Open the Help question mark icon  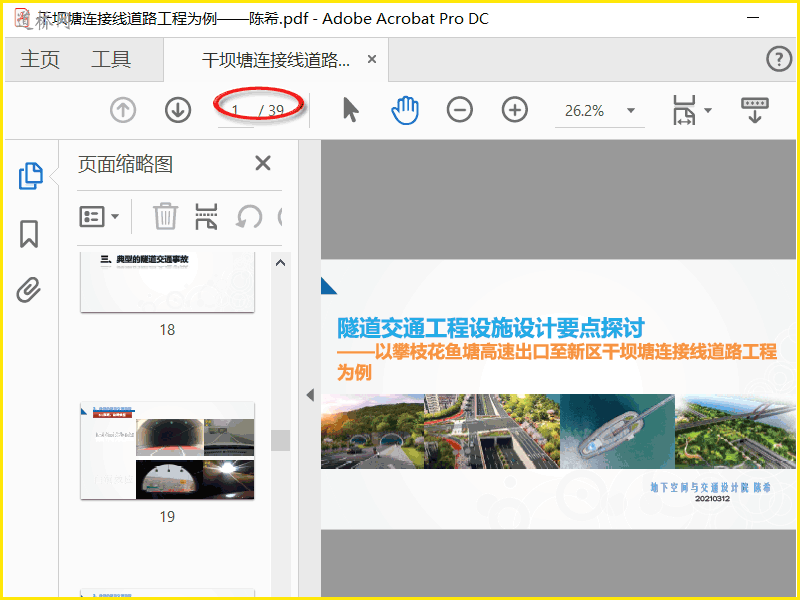pos(779,59)
